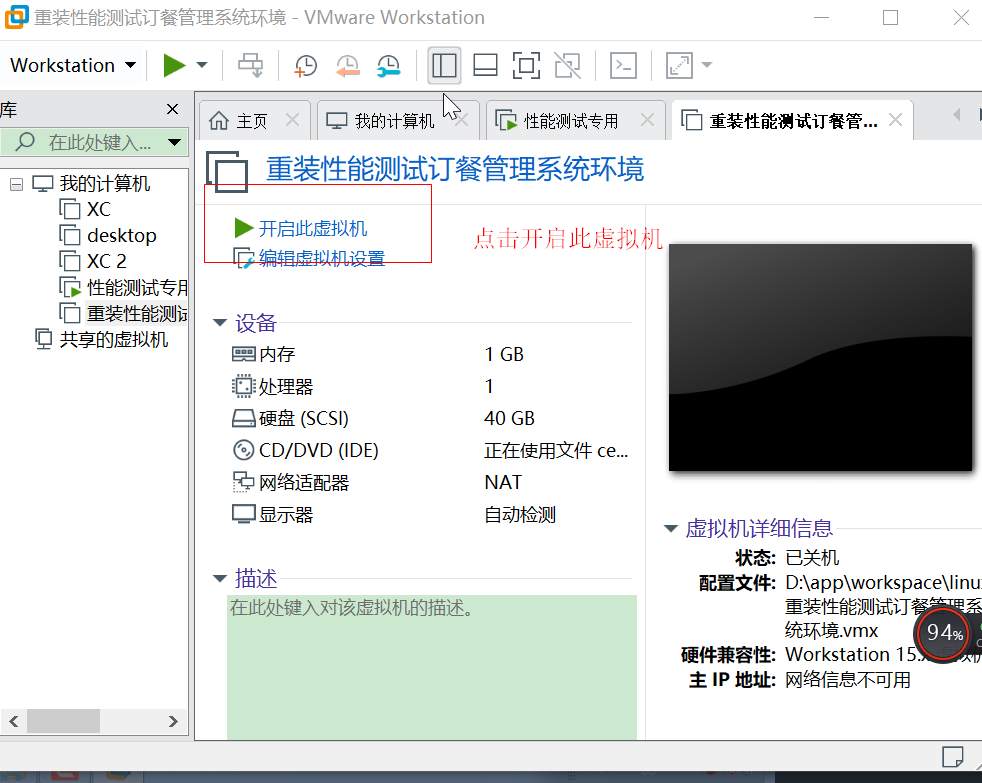
Task: Open the library search filter dropdown arrow
Action: pyautogui.click(x=175, y=142)
